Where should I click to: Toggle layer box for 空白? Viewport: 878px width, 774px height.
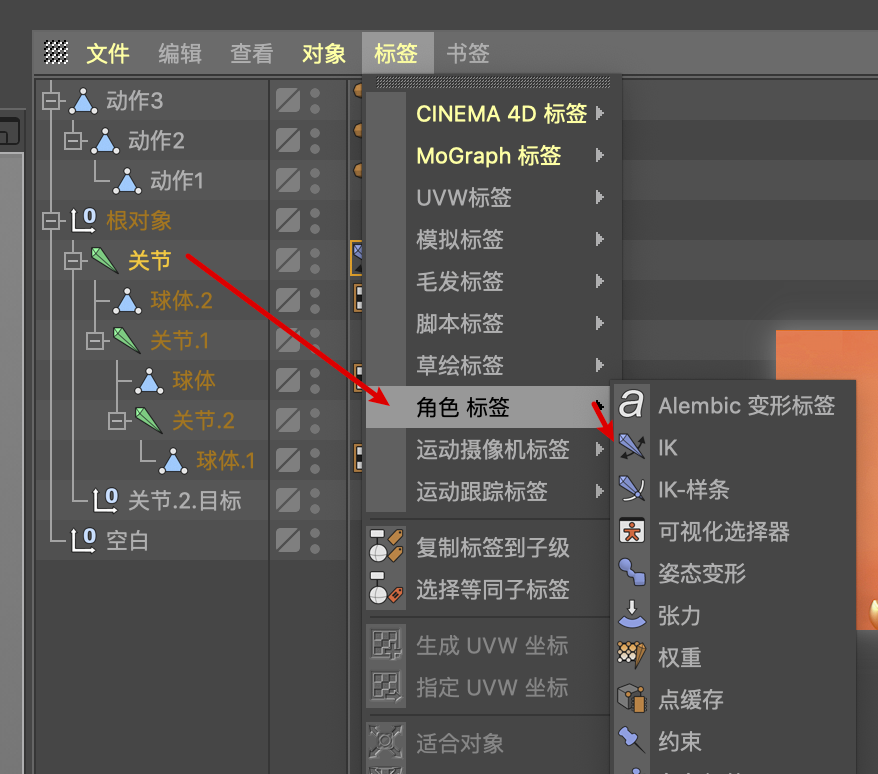point(288,540)
